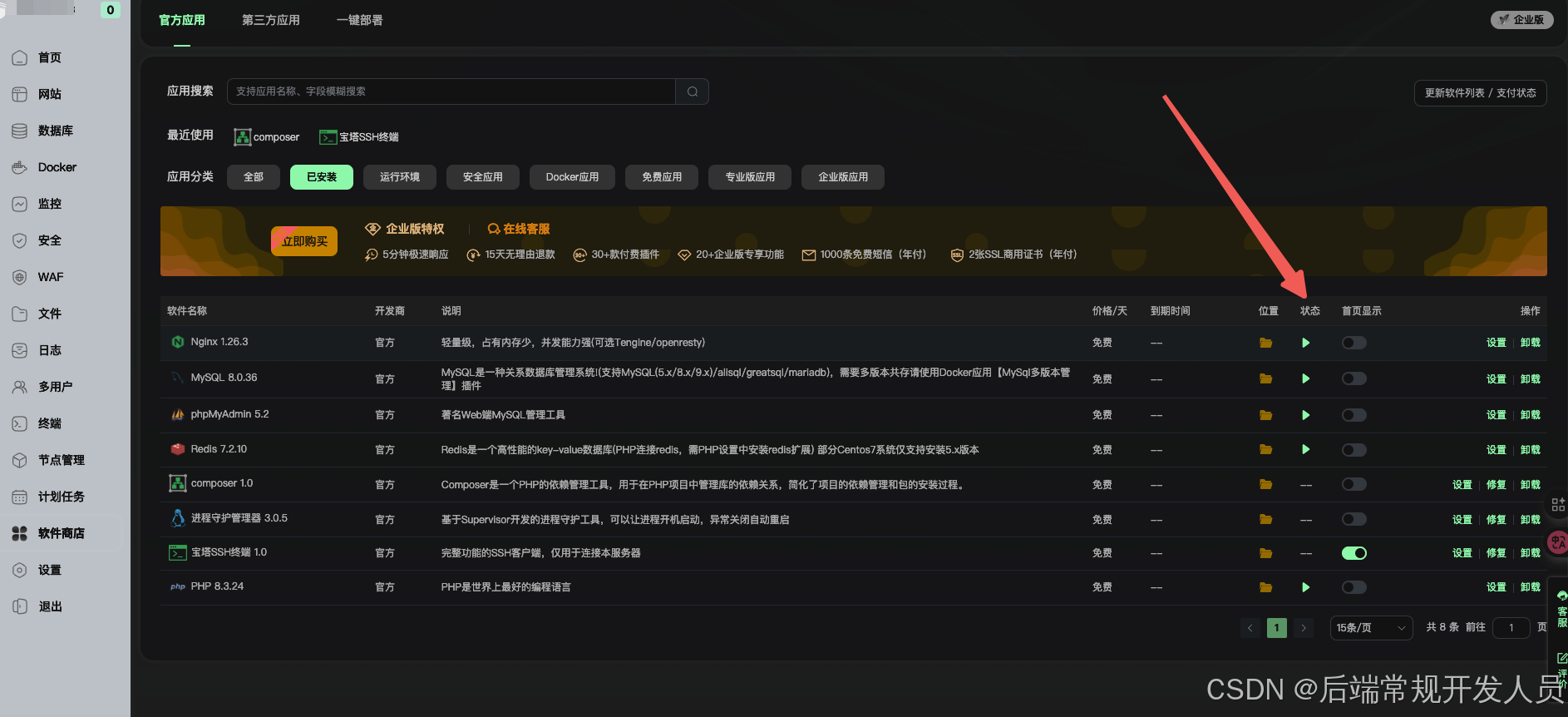Select page 1 pagination button
Viewport: 1568px width, 717px height.
pyautogui.click(x=1276, y=628)
